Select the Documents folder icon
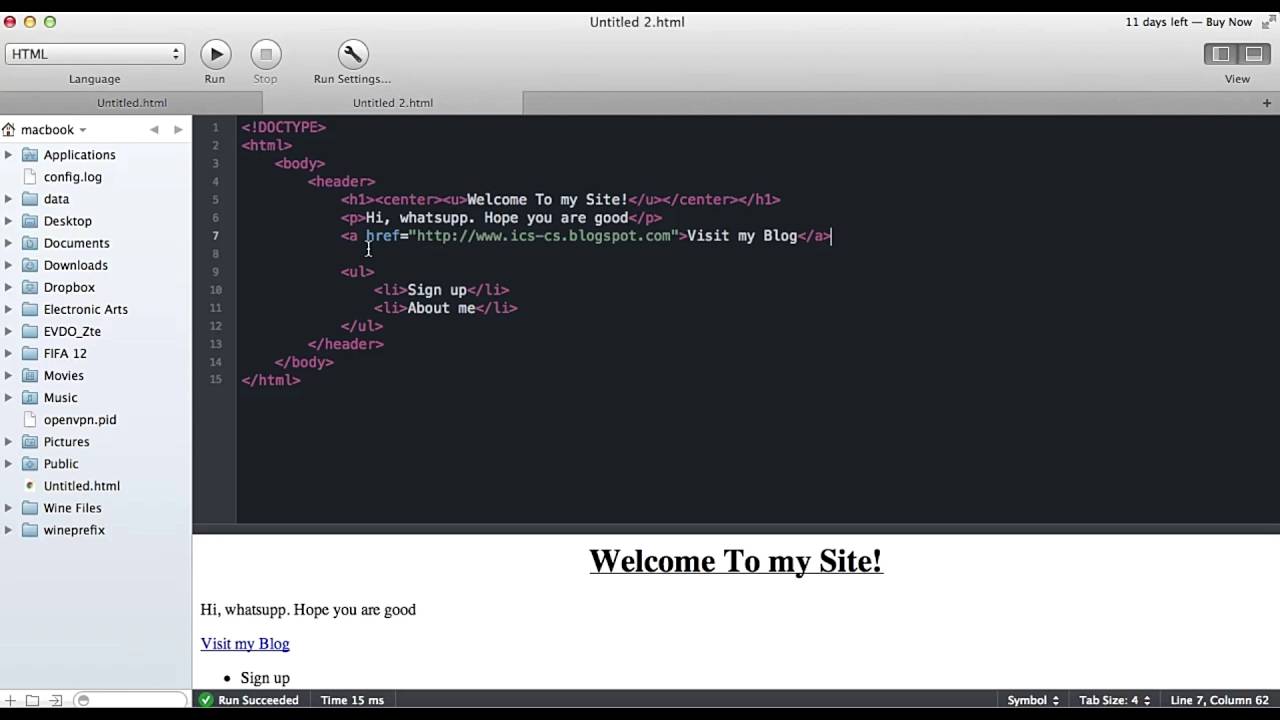The width and height of the screenshot is (1280, 720). click(x=30, y=243)
